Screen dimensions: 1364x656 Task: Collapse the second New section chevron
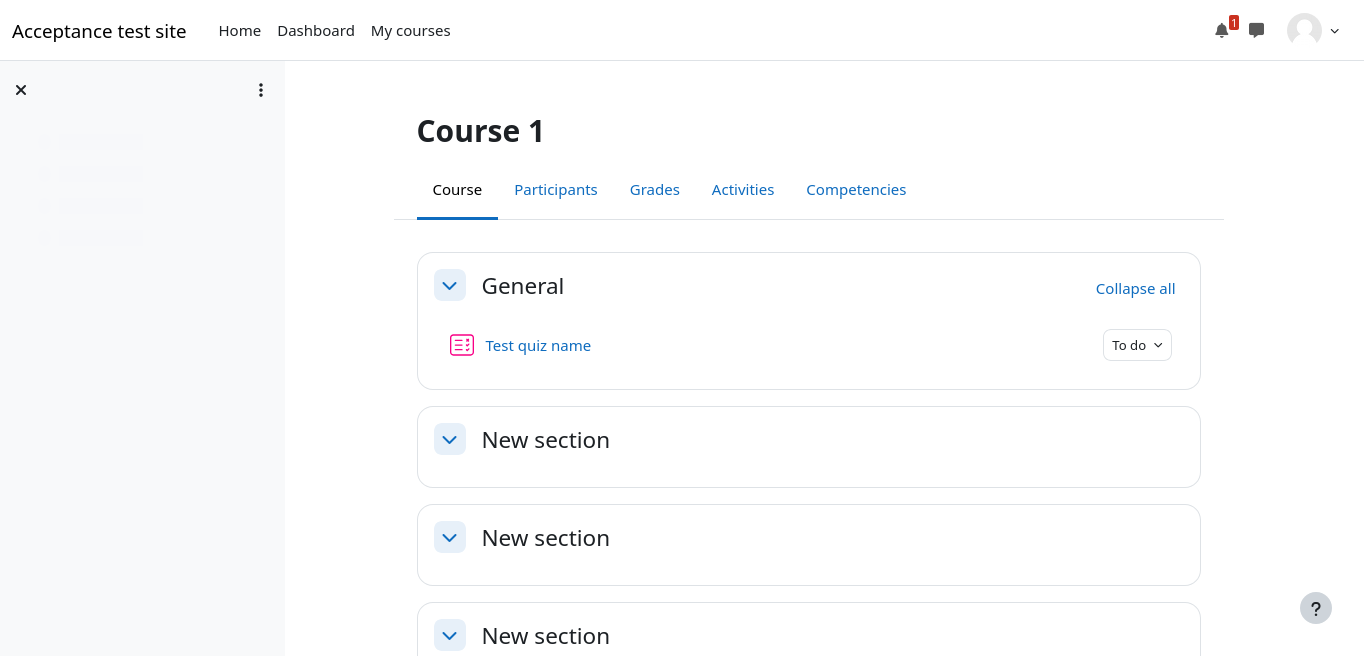[450, 538]
